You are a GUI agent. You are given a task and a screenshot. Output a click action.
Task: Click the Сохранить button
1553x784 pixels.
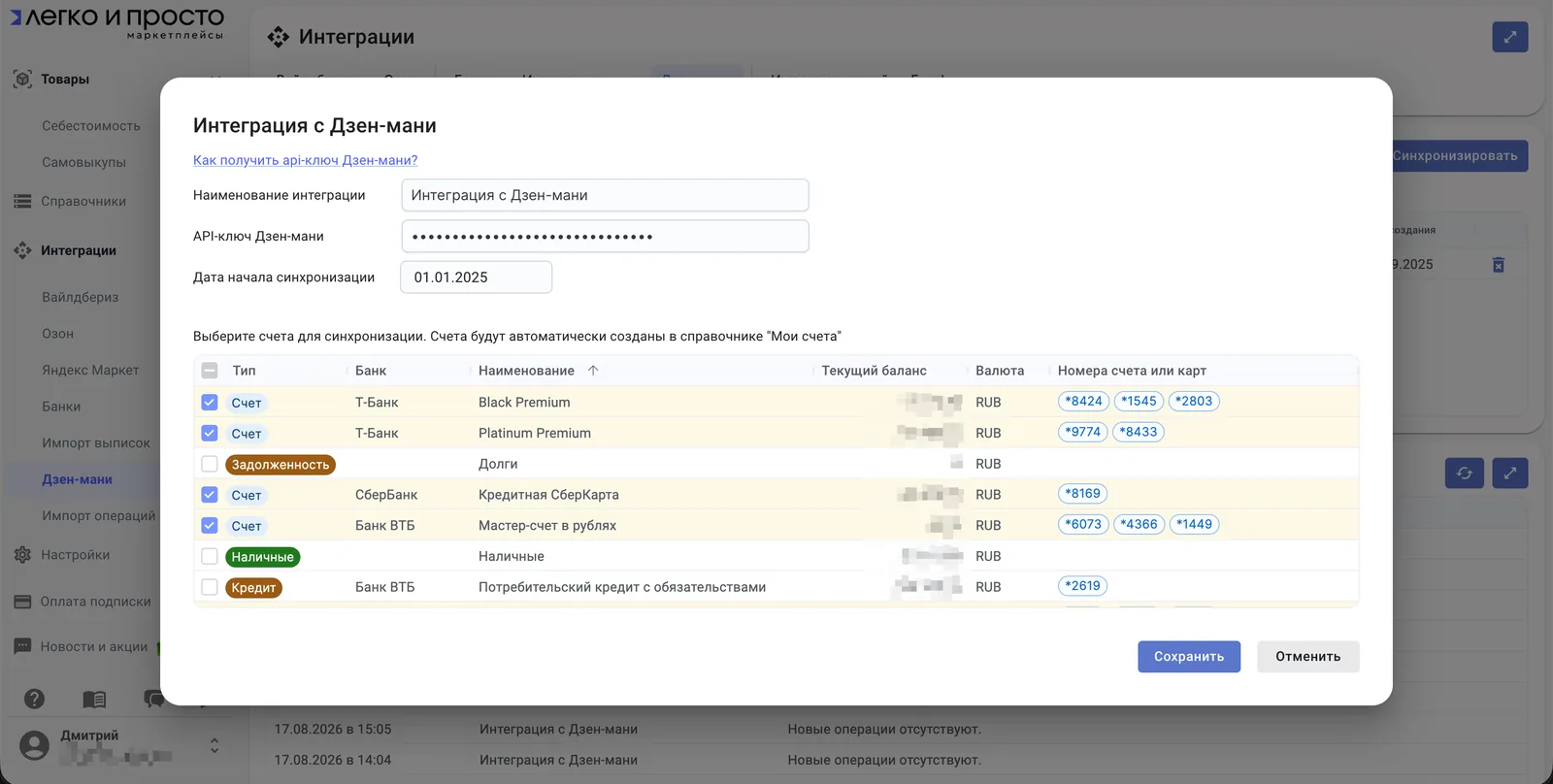coord(1189,657)
